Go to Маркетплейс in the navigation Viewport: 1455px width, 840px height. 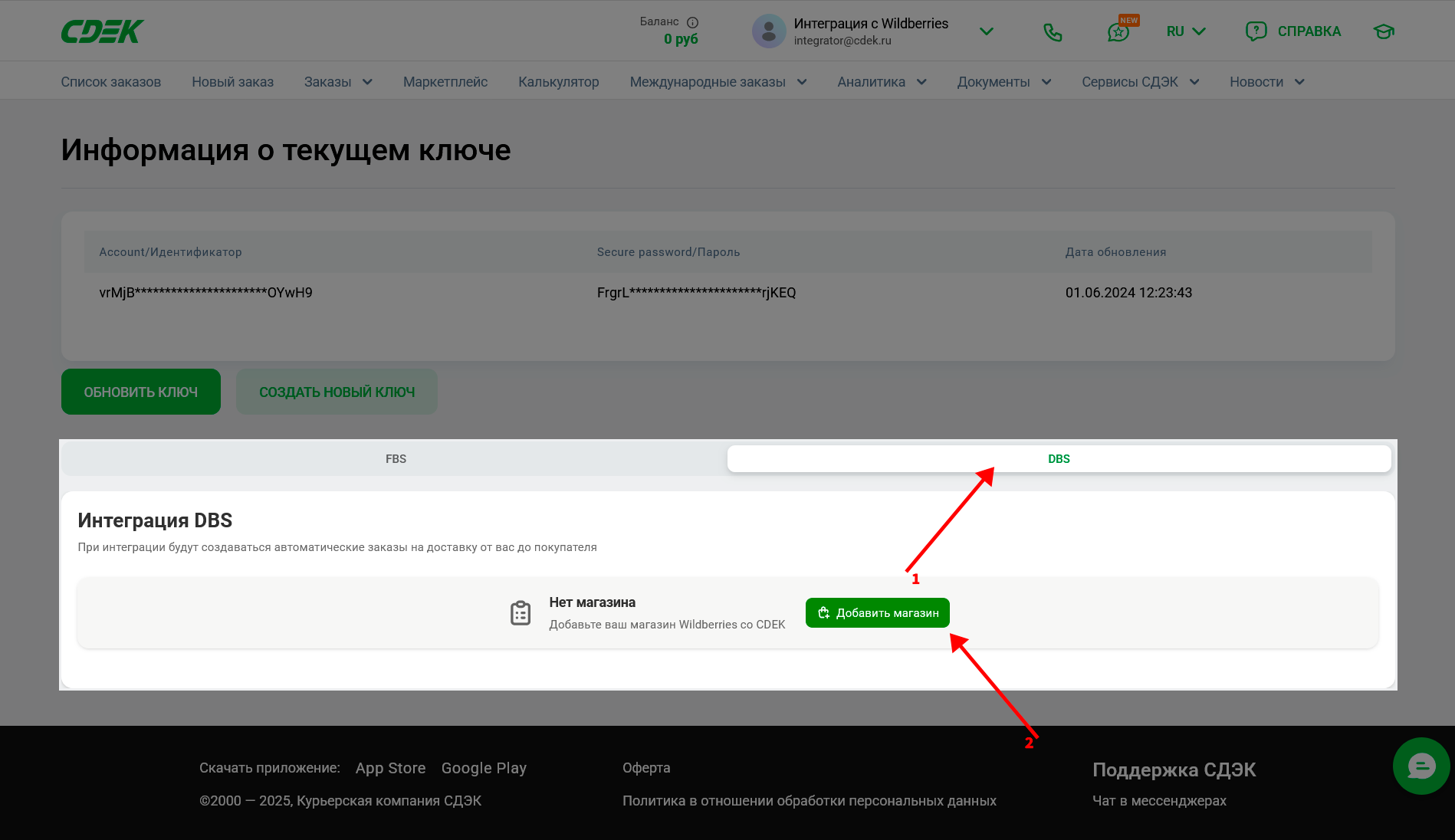click(445, 82)
